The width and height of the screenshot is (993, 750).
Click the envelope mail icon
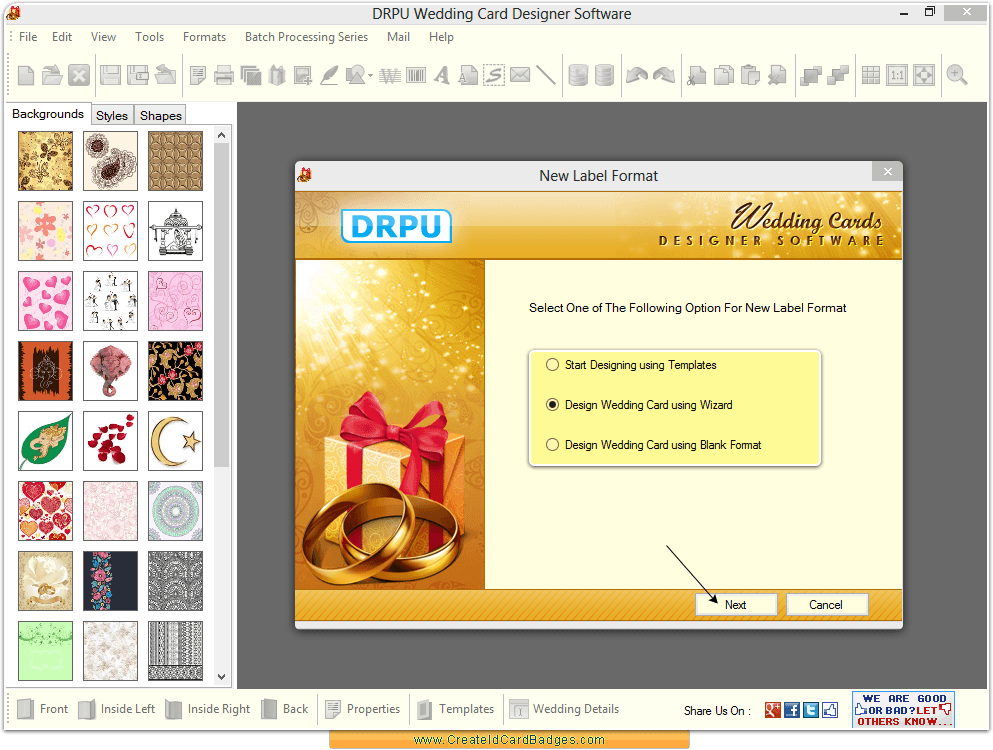[520, 75]
